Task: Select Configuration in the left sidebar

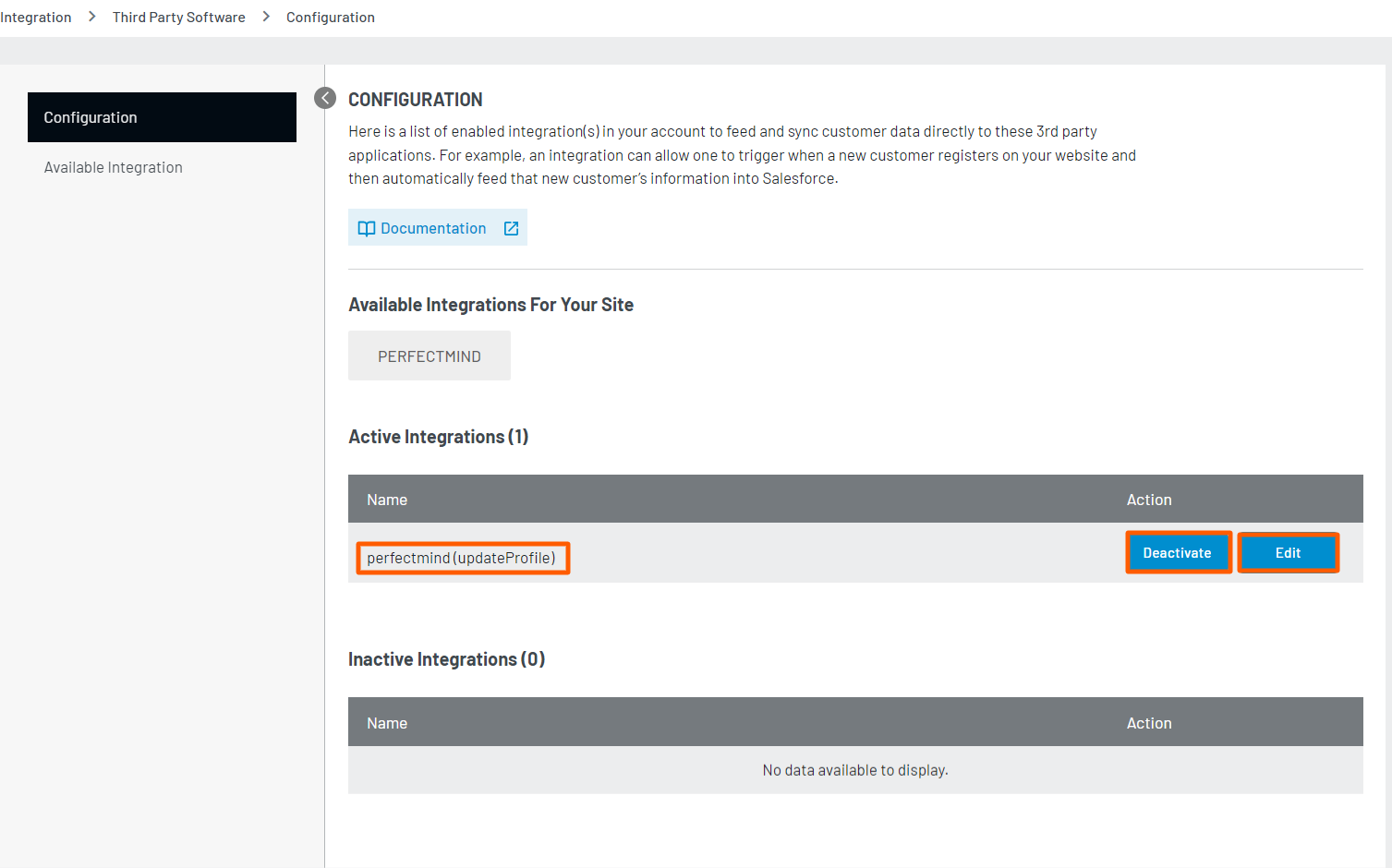Action: click(162, 117)
